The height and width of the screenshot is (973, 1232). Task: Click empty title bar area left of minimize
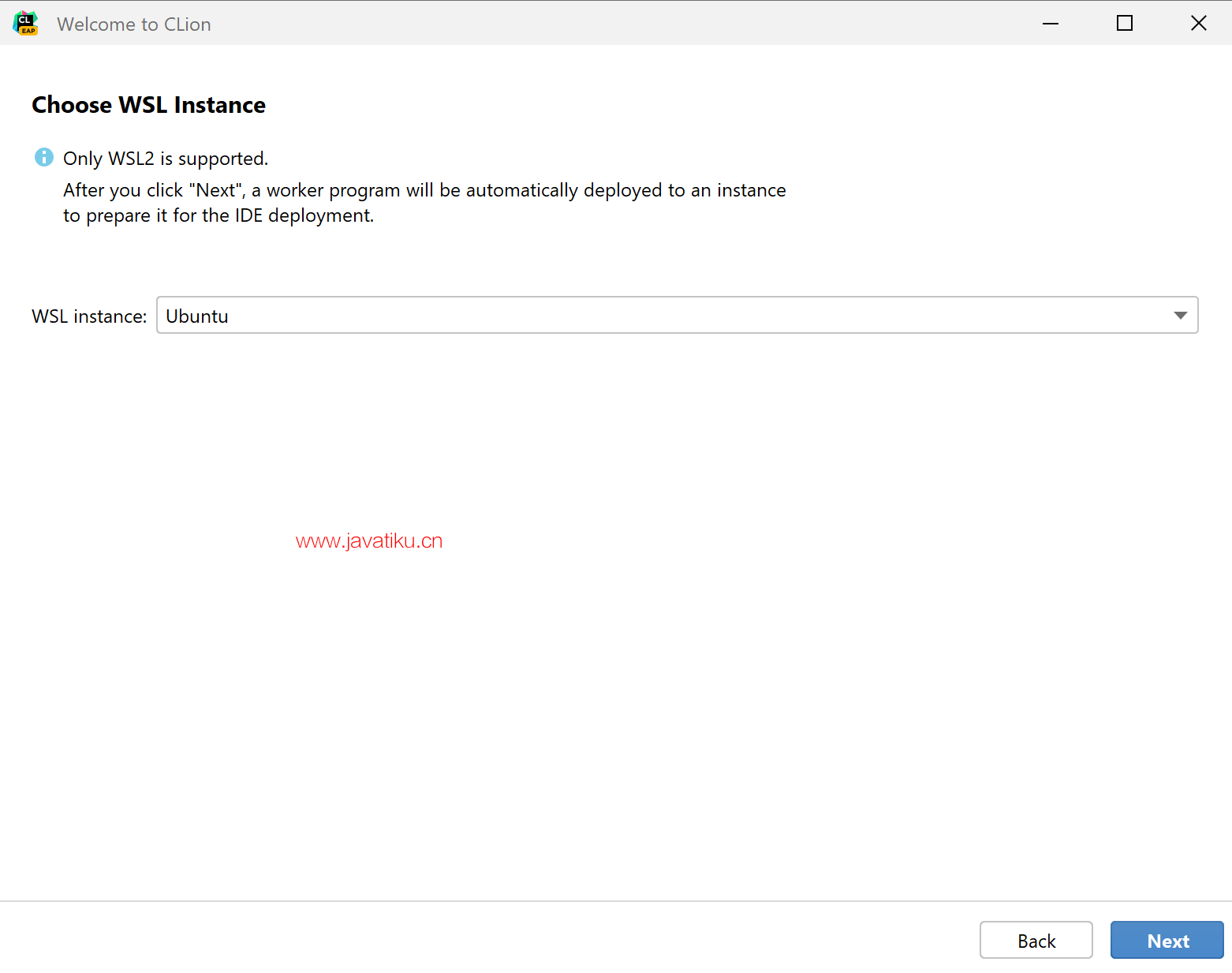tap(631, 24)
